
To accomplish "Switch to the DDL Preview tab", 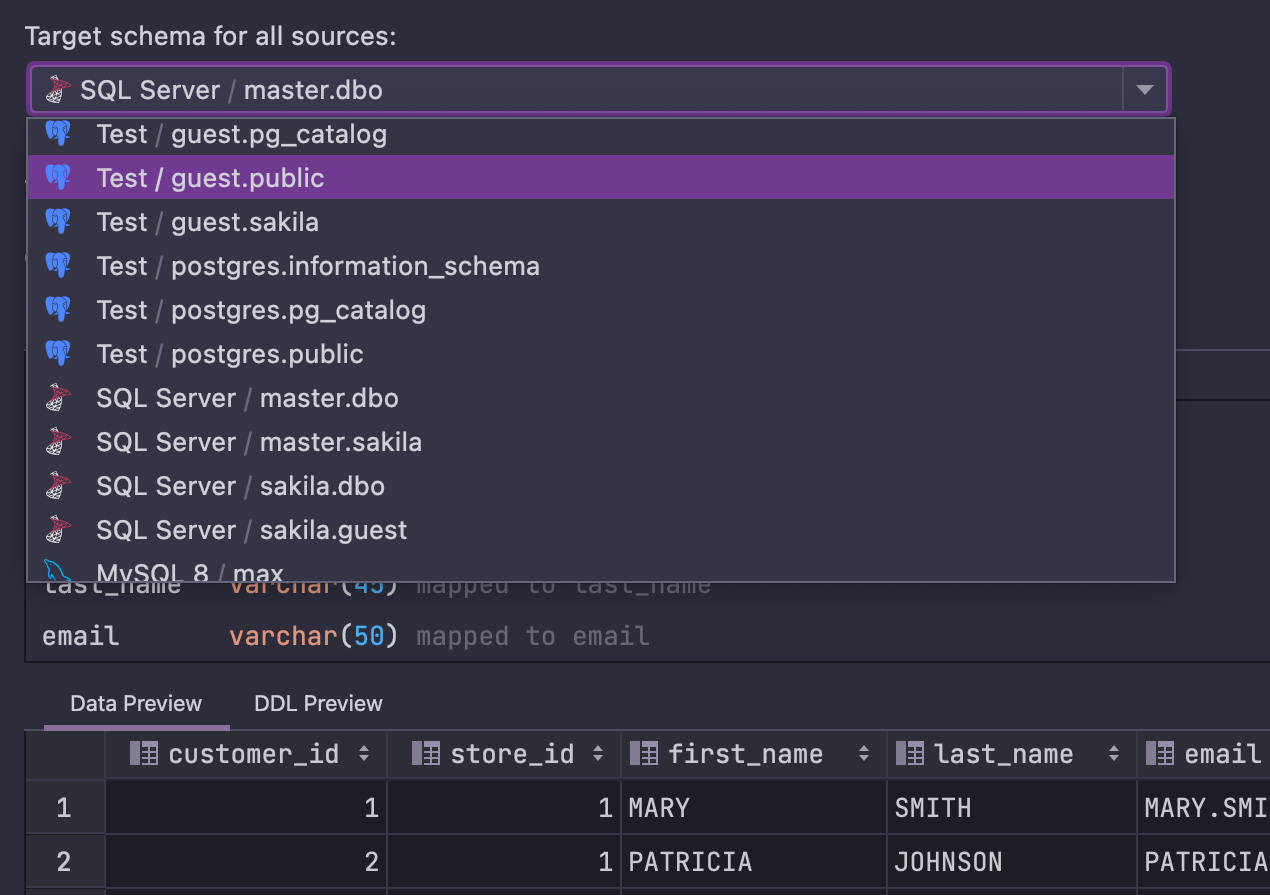I will 318,703.
